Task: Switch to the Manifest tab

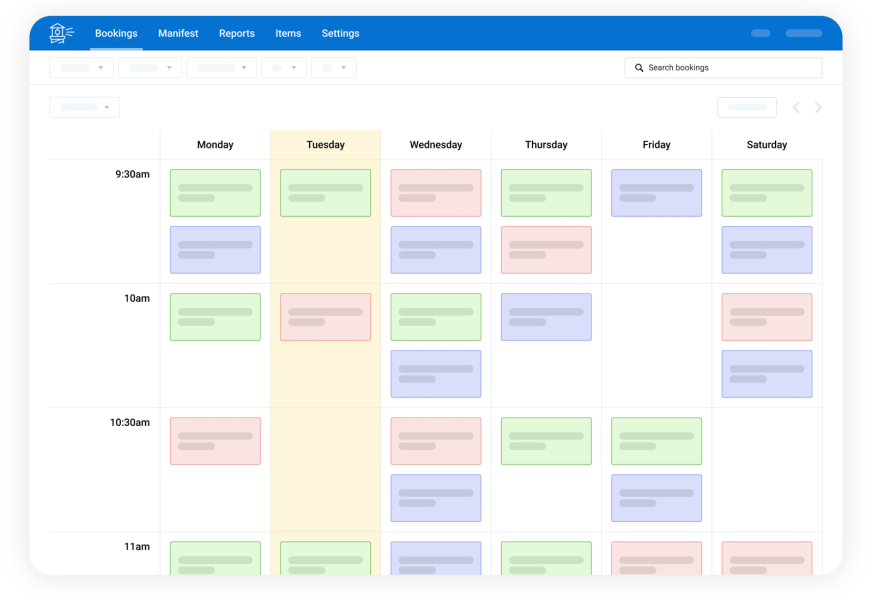Action: click(178, 33)
